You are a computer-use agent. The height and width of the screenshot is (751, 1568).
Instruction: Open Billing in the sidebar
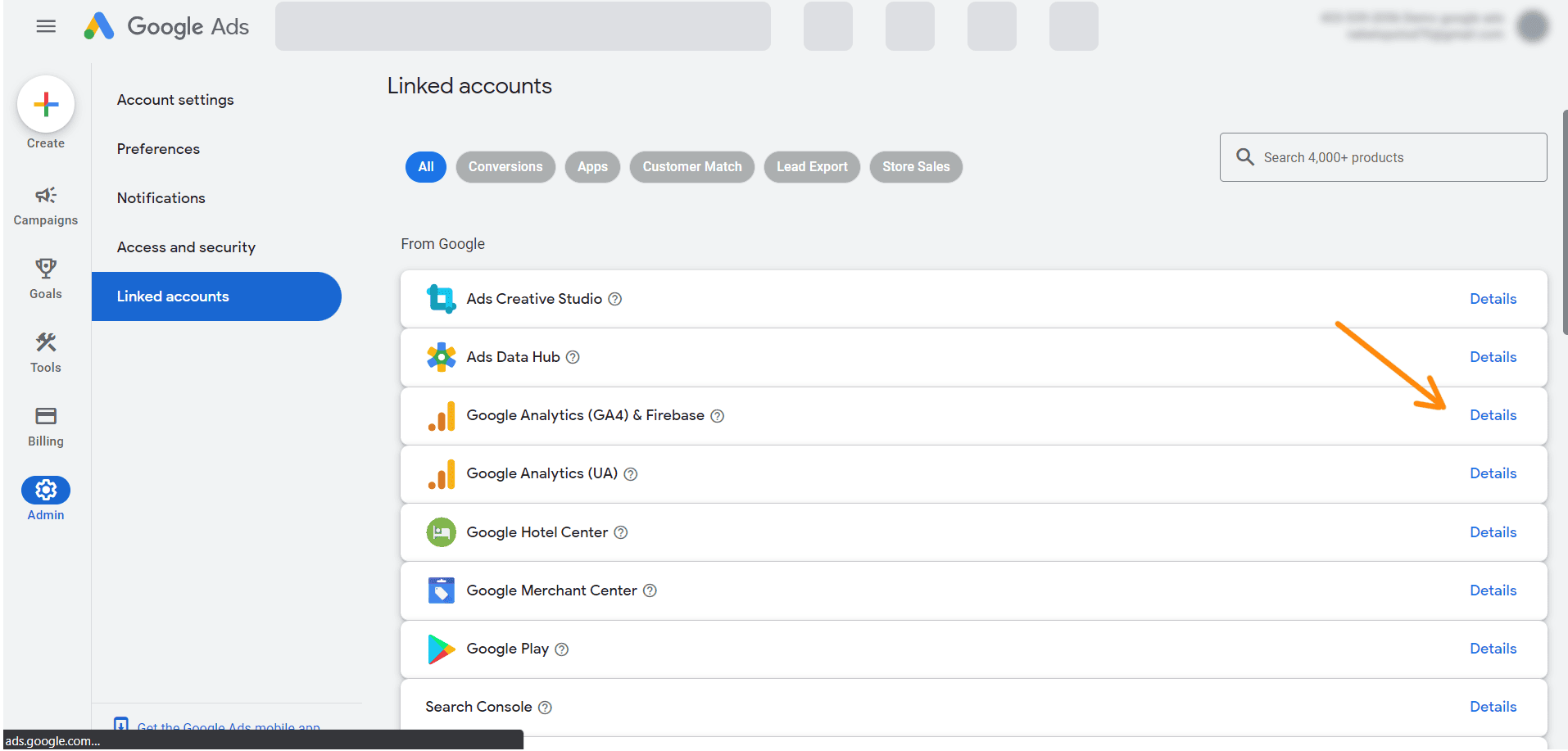click(x=46, y=426)
